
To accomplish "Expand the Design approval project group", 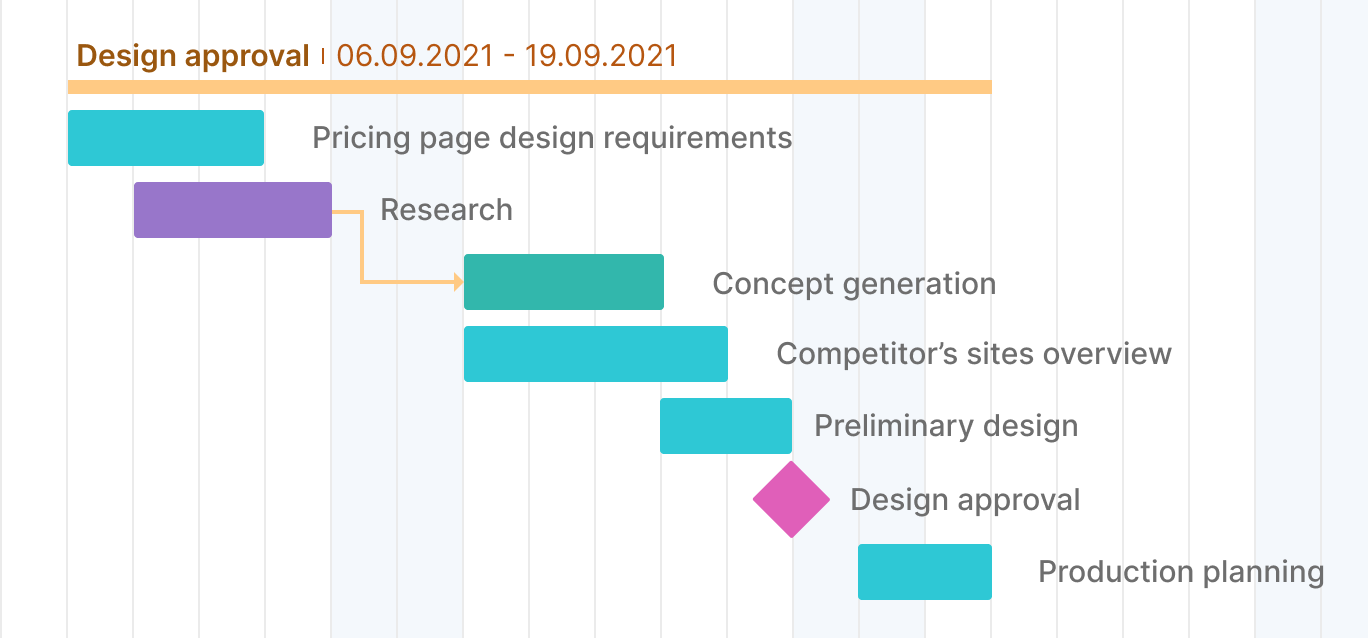I will click(193, 55).
